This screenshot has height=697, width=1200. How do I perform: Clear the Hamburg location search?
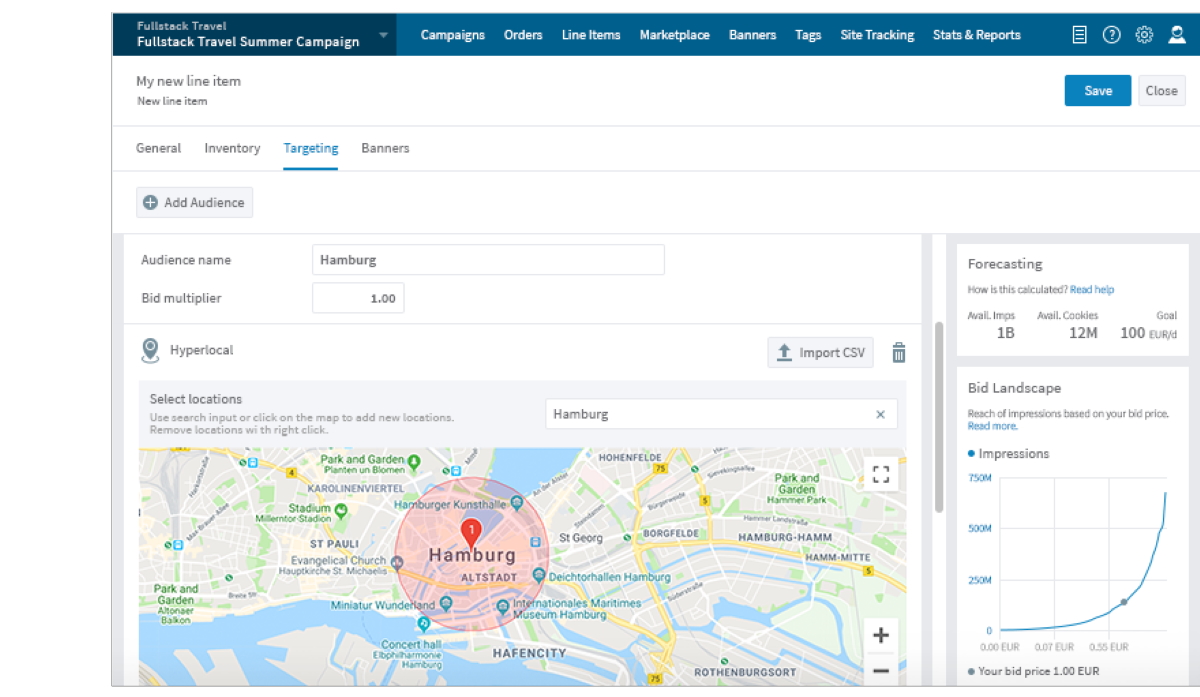(x=881, y=414)
